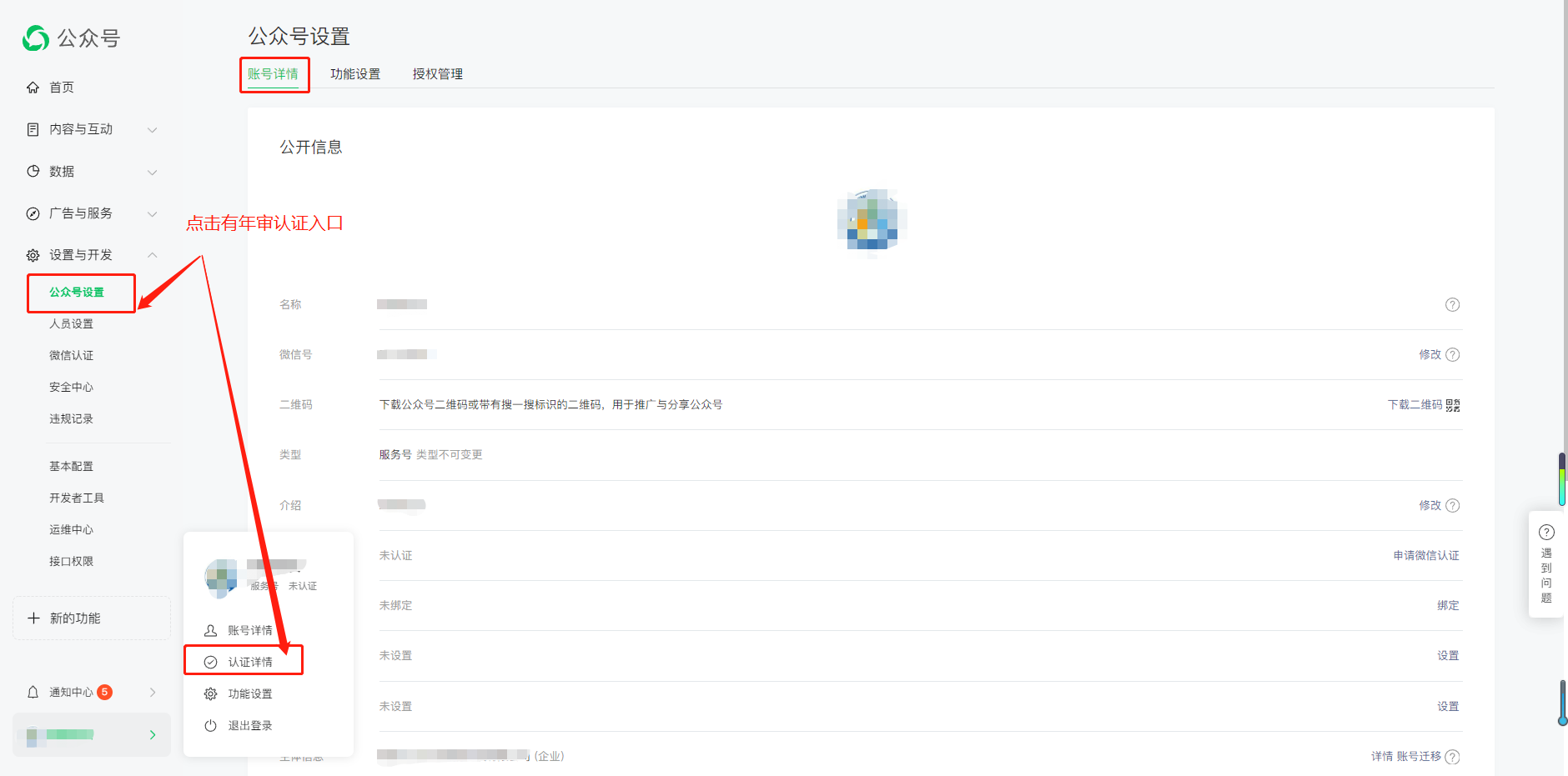Click the 遇到问题 help question icon
Image resolution: width=1568 pixels, height=776 pixels.
(x=1546, y=533)
